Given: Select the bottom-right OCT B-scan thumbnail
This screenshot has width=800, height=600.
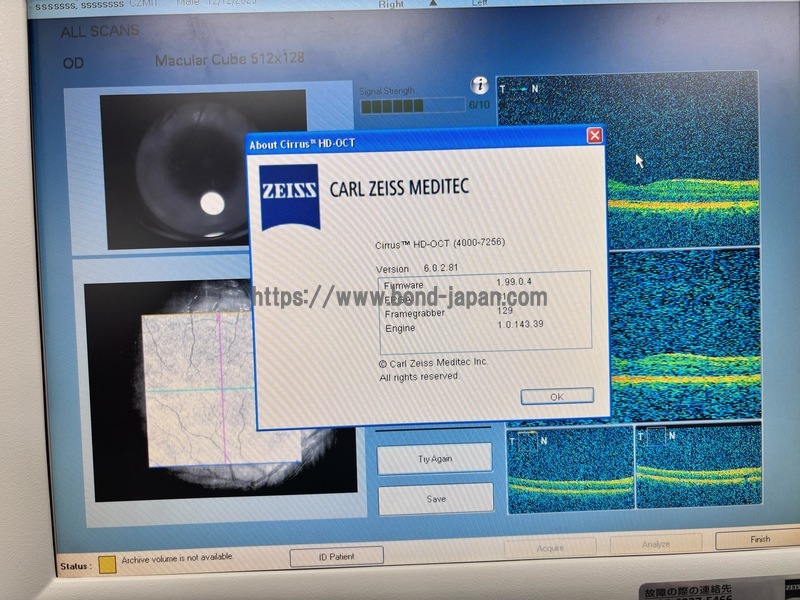Looking at the screenshot, I should click(x=698, y=470).
